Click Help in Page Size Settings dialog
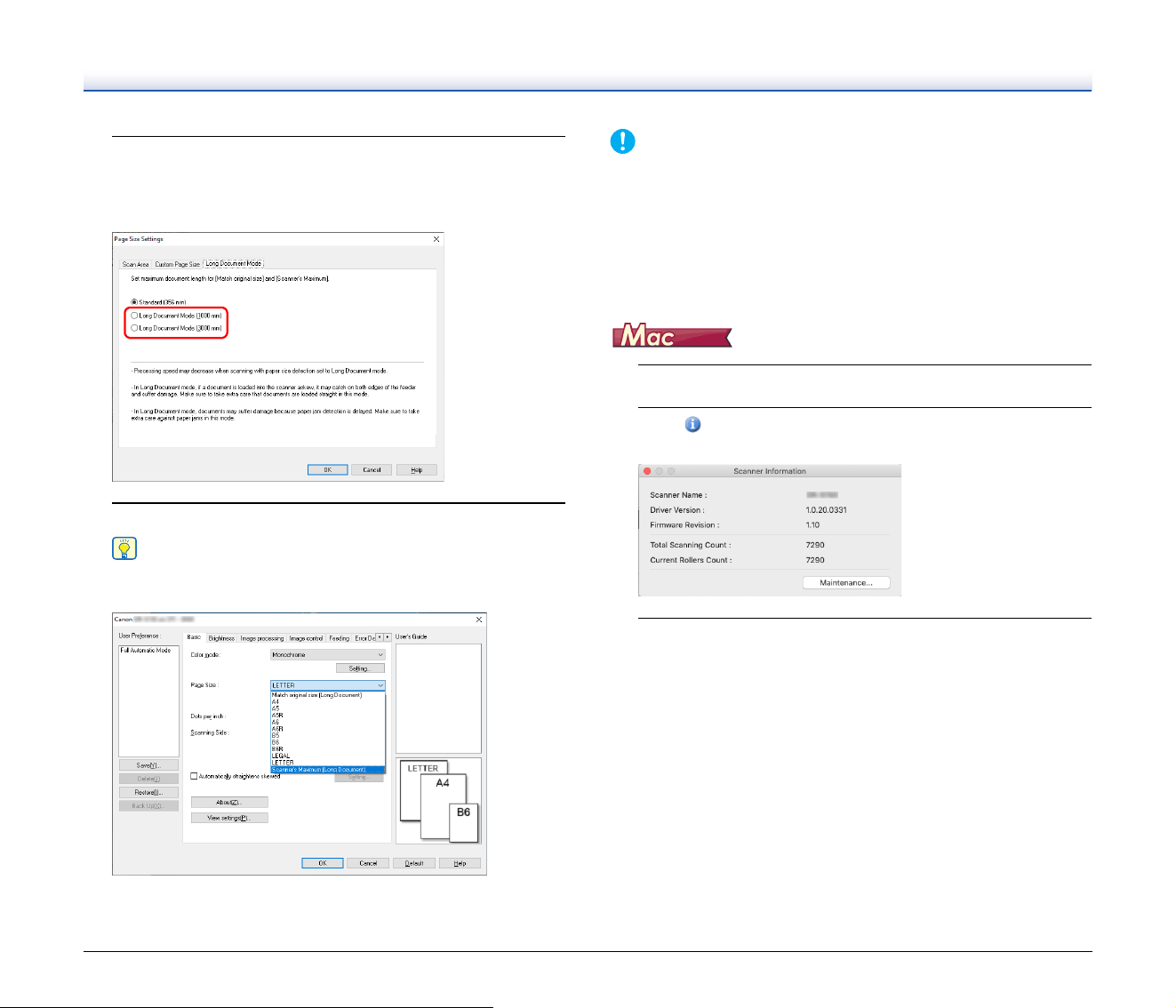The height and width of the screenshot is (1008, 1176). tap(416, 470)
